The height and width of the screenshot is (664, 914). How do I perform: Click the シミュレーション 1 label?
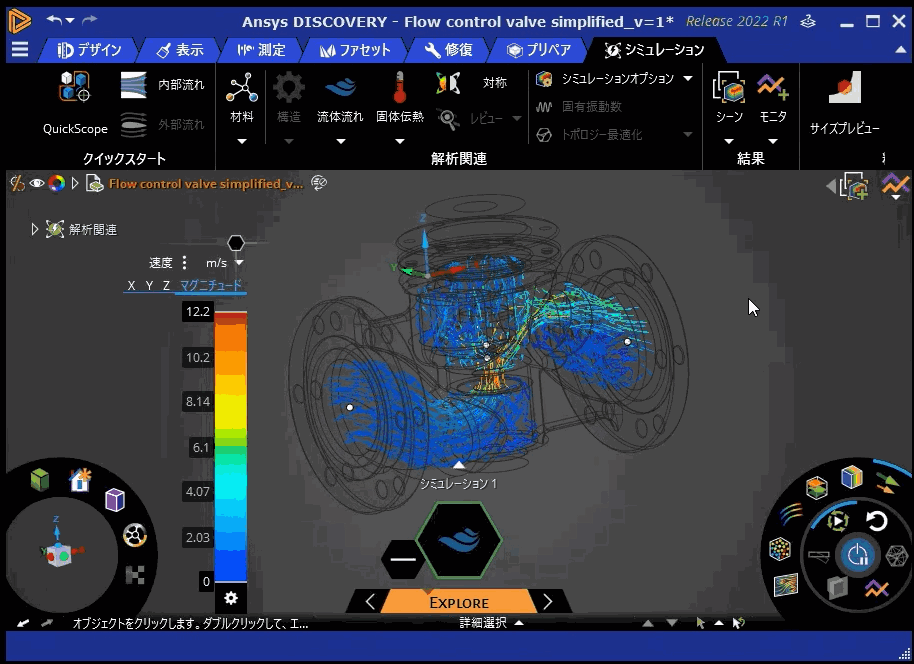point(458,483)
